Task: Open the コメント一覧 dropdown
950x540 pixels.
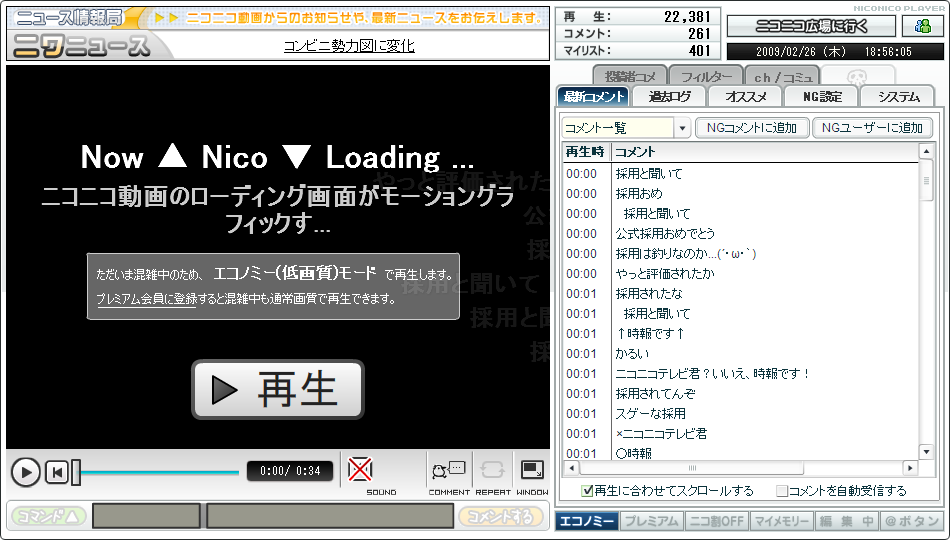Action: pos(682,128)
